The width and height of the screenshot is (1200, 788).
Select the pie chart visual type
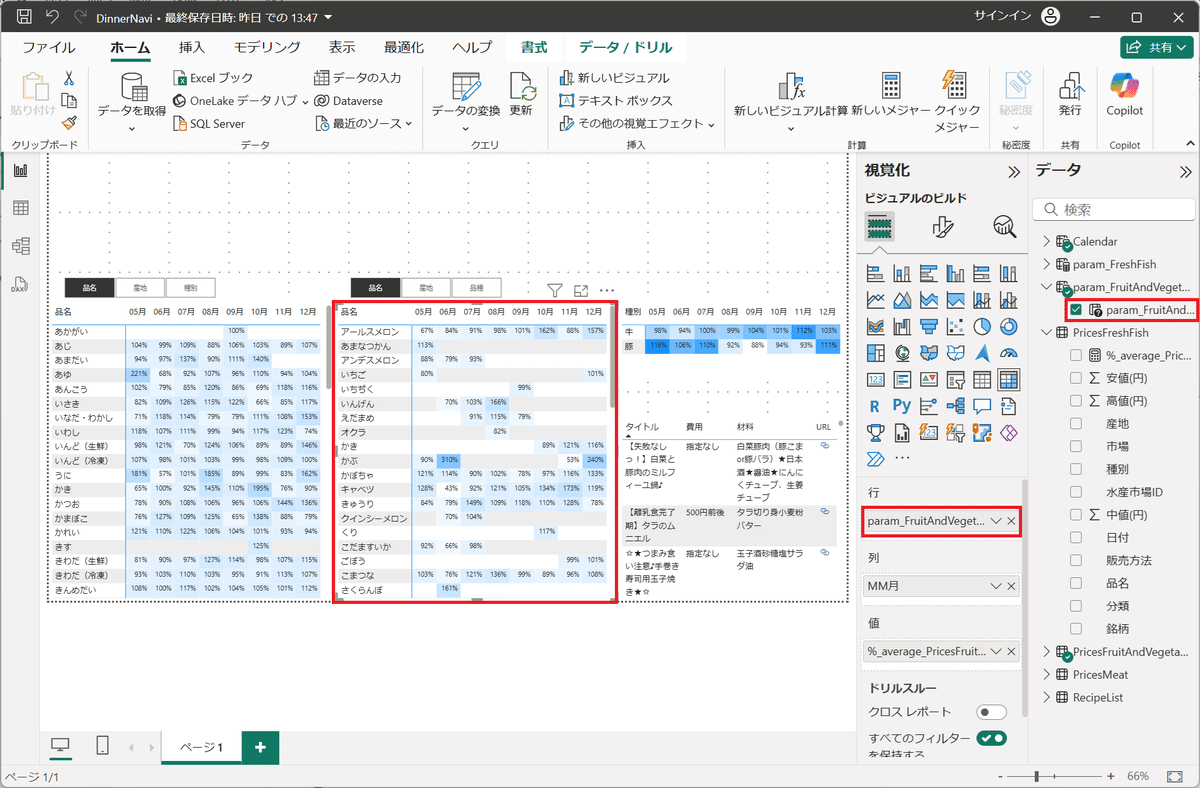coord(982,326)
